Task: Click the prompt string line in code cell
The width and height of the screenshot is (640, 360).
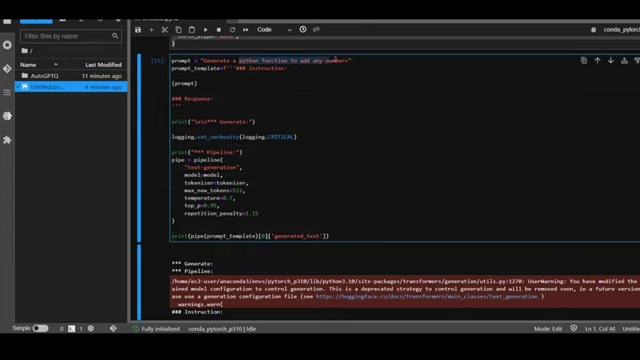Action: point(261,61)
